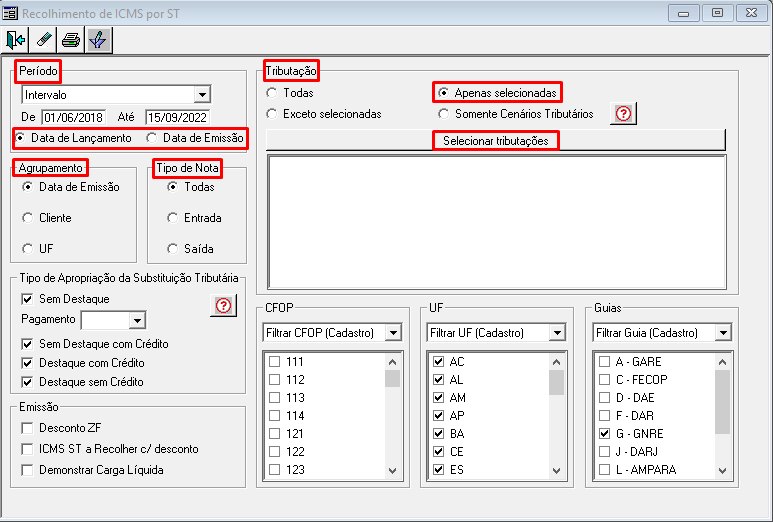Viewport: 773px width, 522px height.
Task: Open Filtrar Guia (Cadastro) dropdown
Action: tap(723, 333)
